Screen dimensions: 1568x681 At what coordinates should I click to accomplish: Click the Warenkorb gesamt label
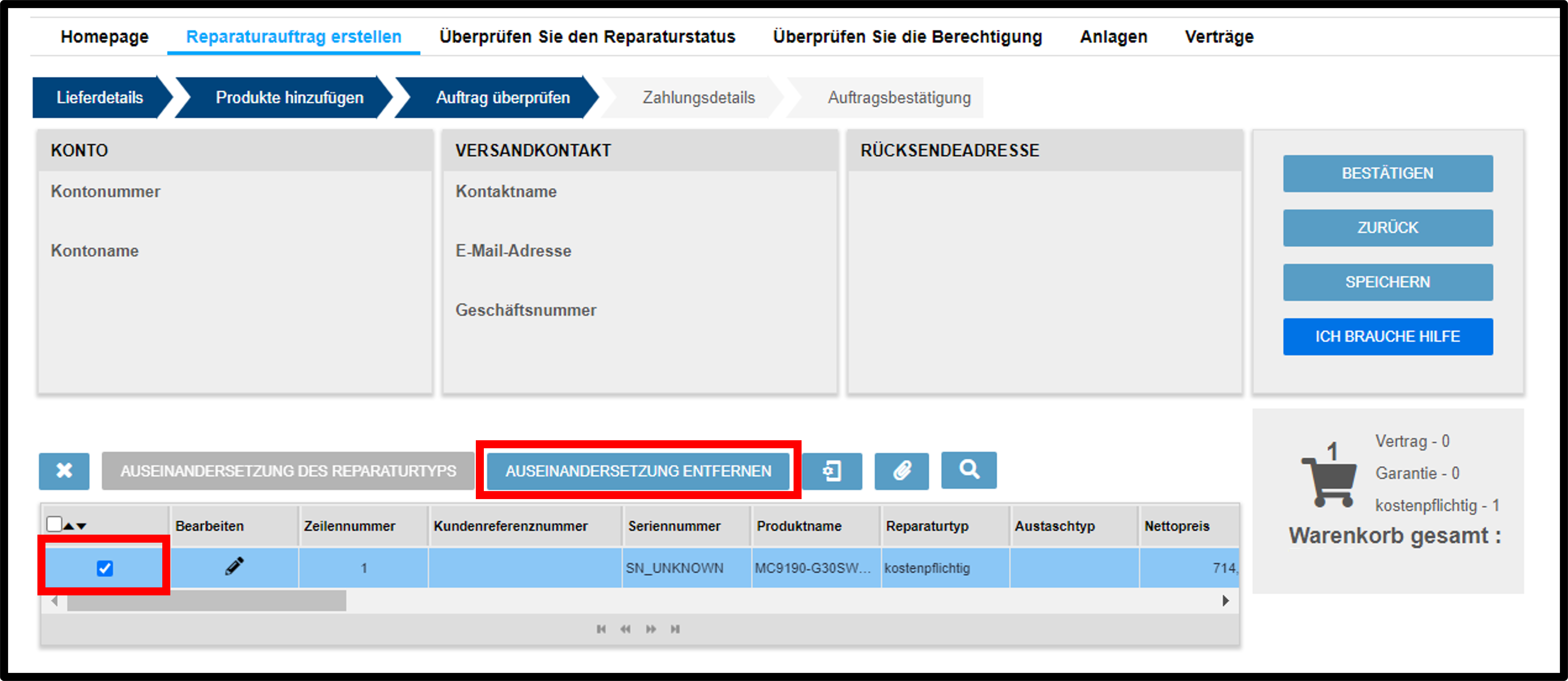tap(1395, 536)
